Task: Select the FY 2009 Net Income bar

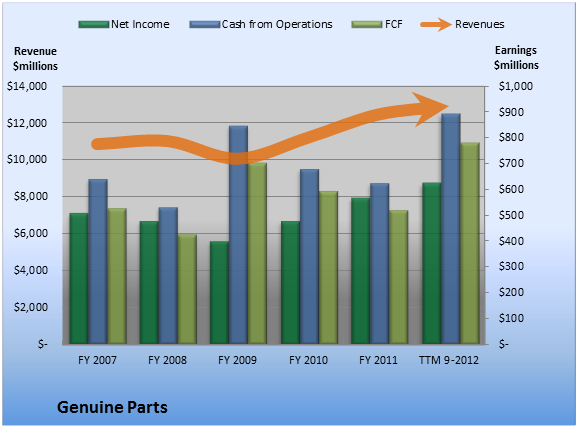Action: (x=219, y=293)
